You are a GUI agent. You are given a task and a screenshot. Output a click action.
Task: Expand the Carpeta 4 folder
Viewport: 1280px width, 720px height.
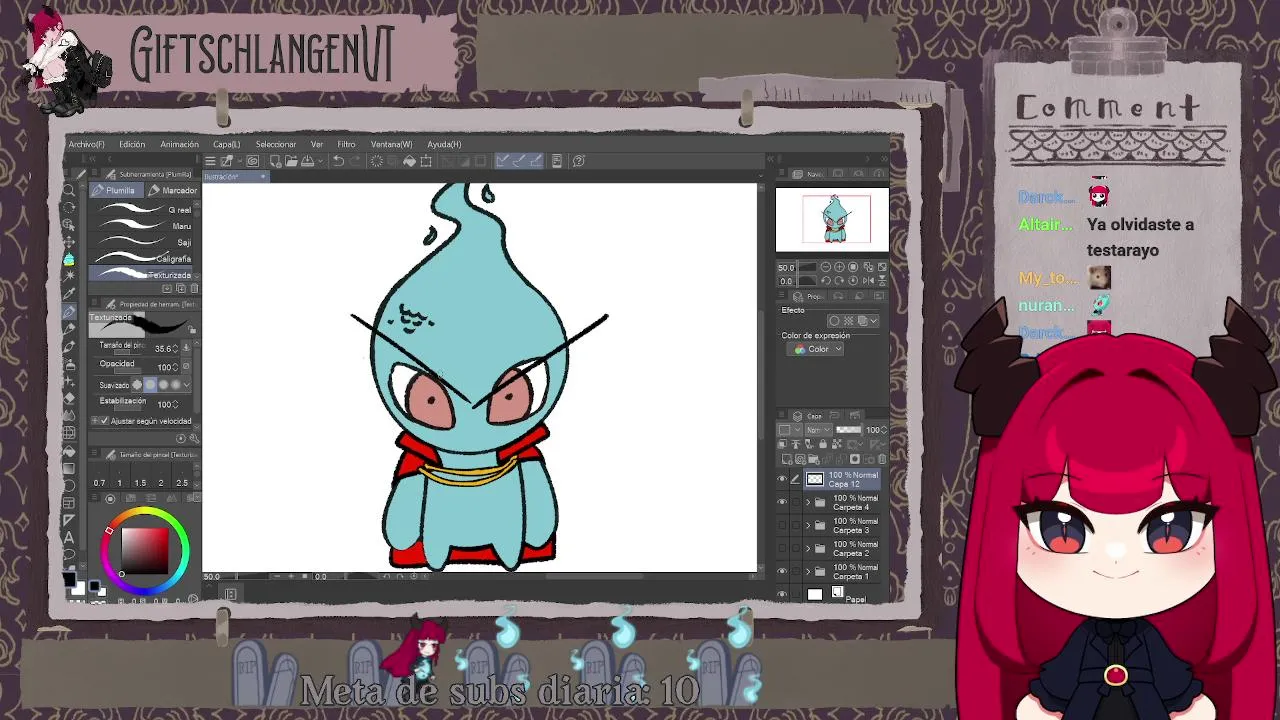click(808, 501)
